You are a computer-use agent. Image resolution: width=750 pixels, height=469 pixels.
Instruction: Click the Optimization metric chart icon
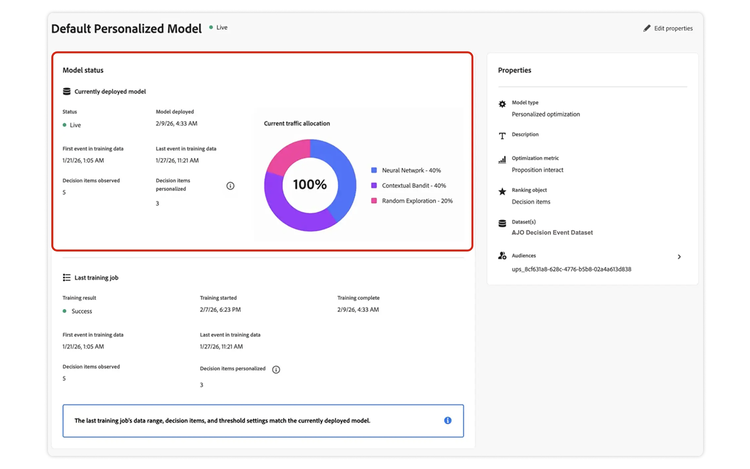click(x=502, y=160)
